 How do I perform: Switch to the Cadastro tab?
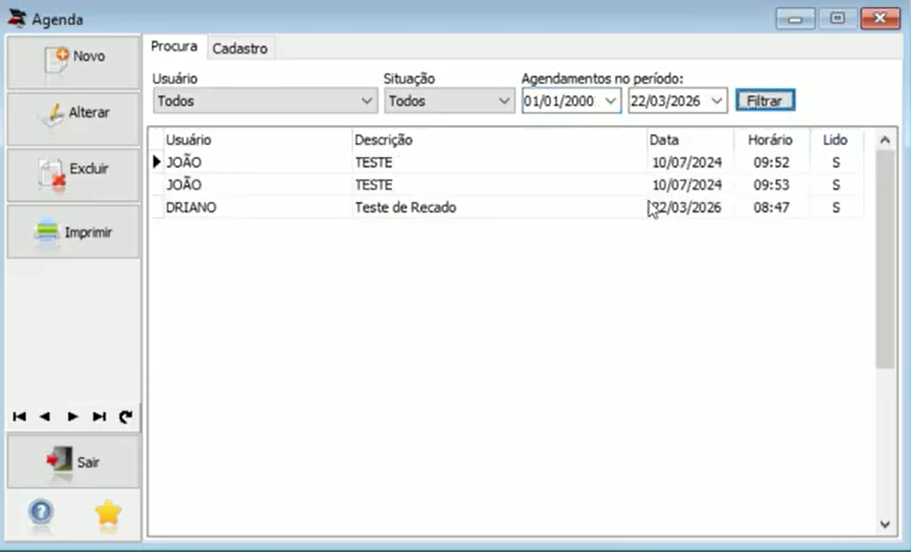coord(240,48)
